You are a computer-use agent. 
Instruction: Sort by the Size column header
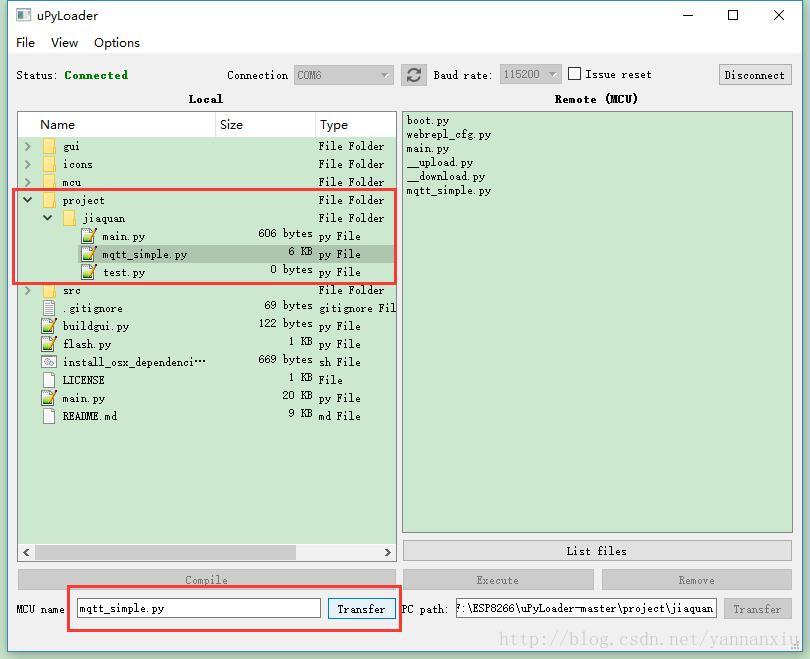265,124
